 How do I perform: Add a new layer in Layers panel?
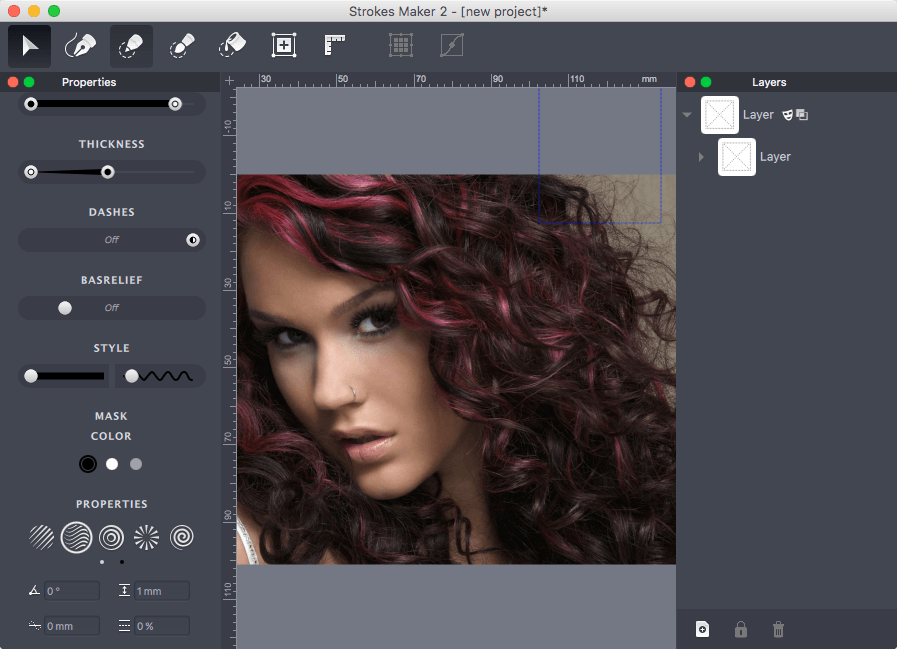pos(703,629)
